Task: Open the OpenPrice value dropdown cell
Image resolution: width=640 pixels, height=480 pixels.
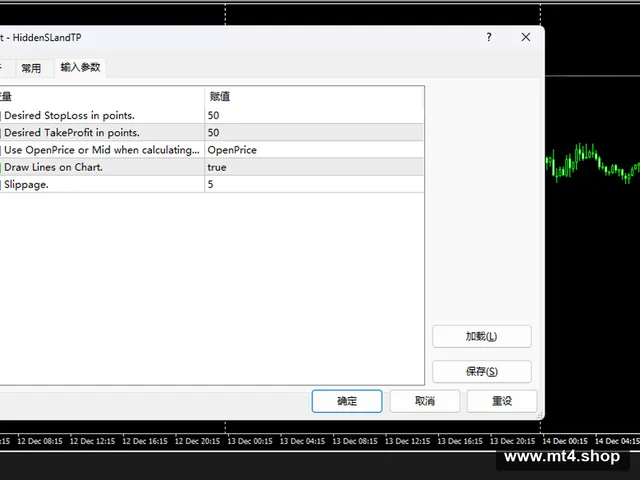Action: (x=313, y=150)
